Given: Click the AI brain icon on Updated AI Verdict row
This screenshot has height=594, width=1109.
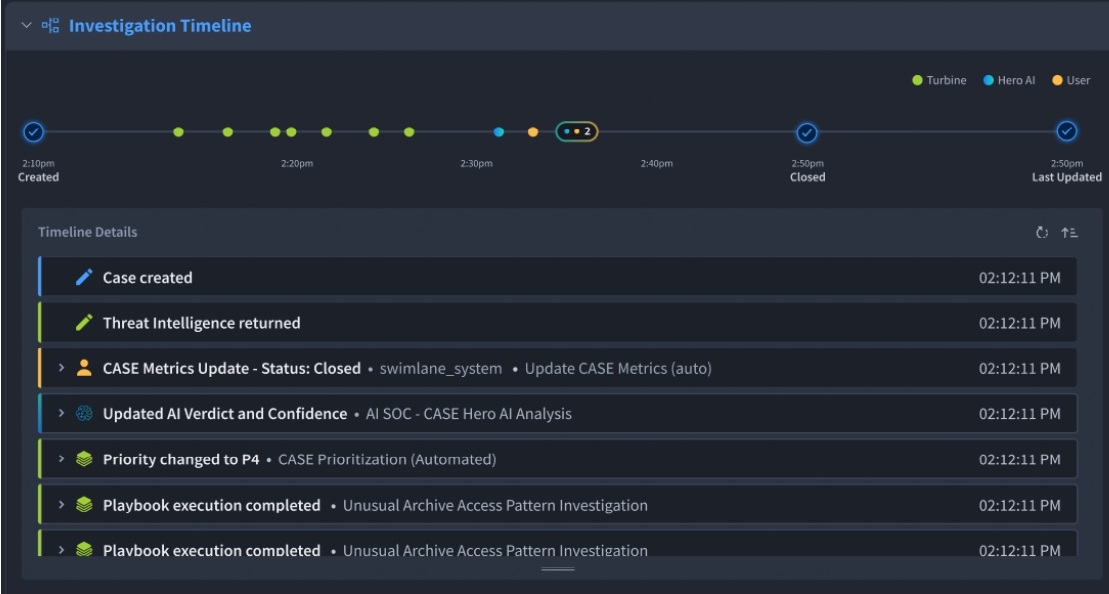Looking at the screenshot, I should click(84, 414).
